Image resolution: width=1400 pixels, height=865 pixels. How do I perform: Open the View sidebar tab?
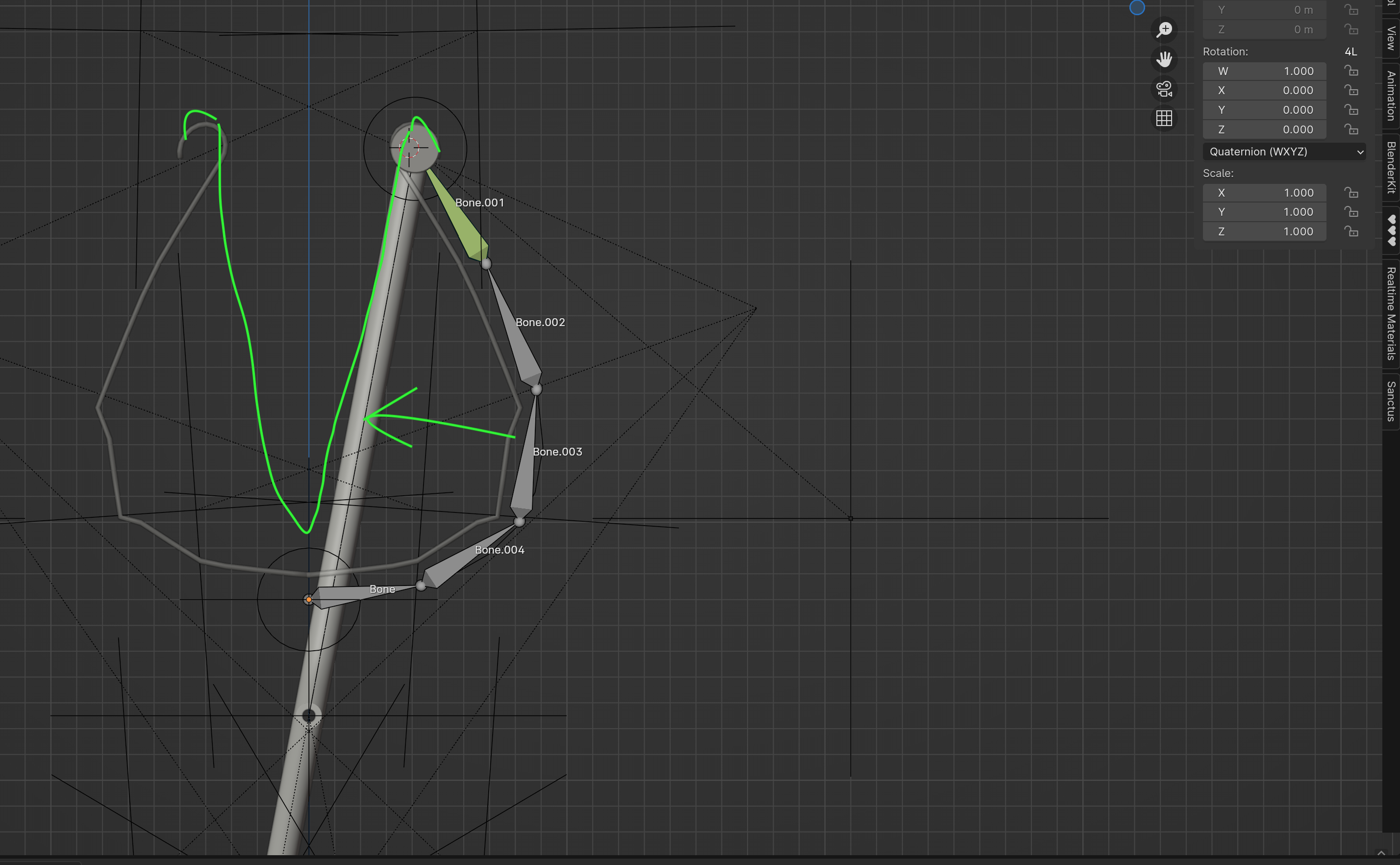1391,38
